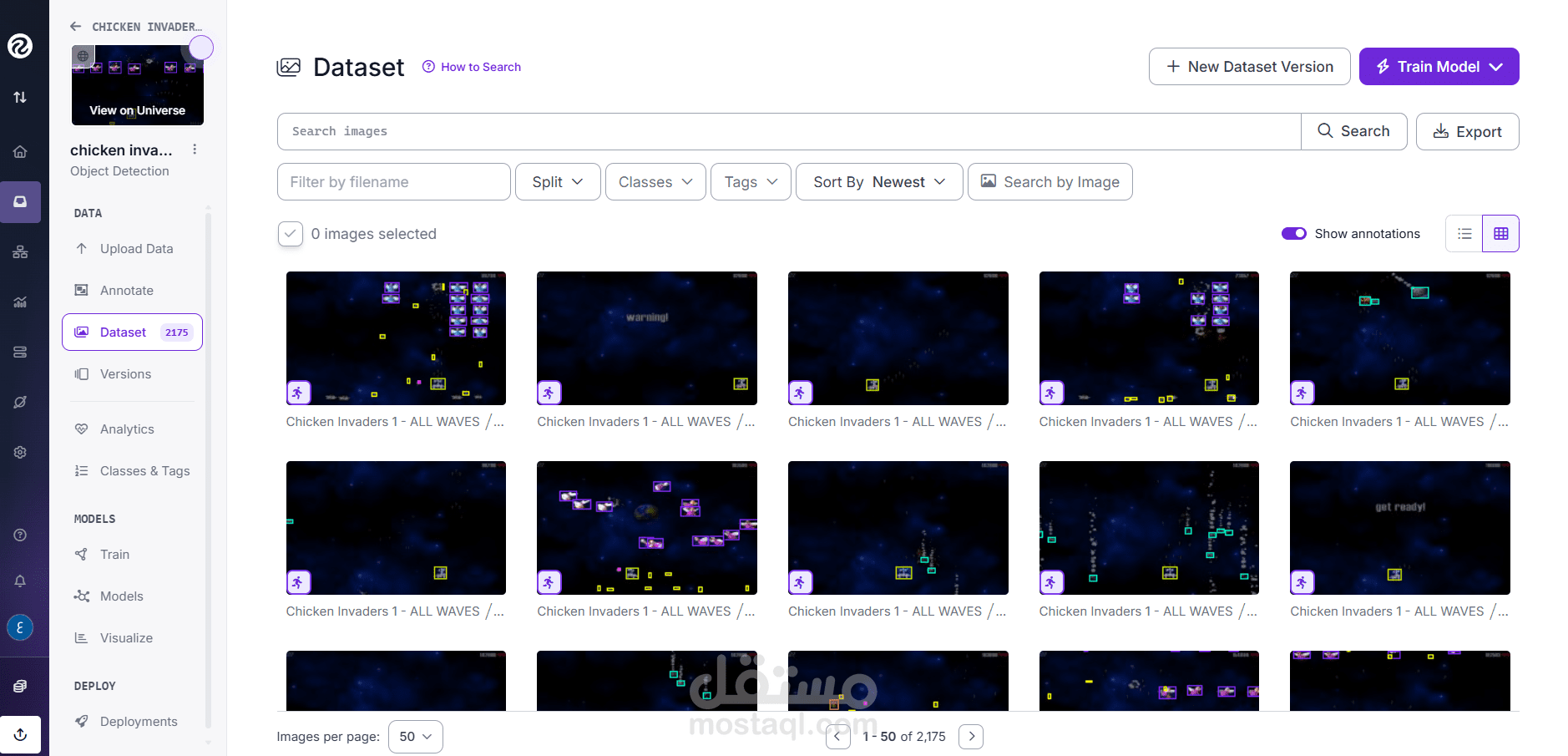1568x756 pixels.
Task: Open Models in the sidebar
Action: pyautogui.click(x=132, y=596)
